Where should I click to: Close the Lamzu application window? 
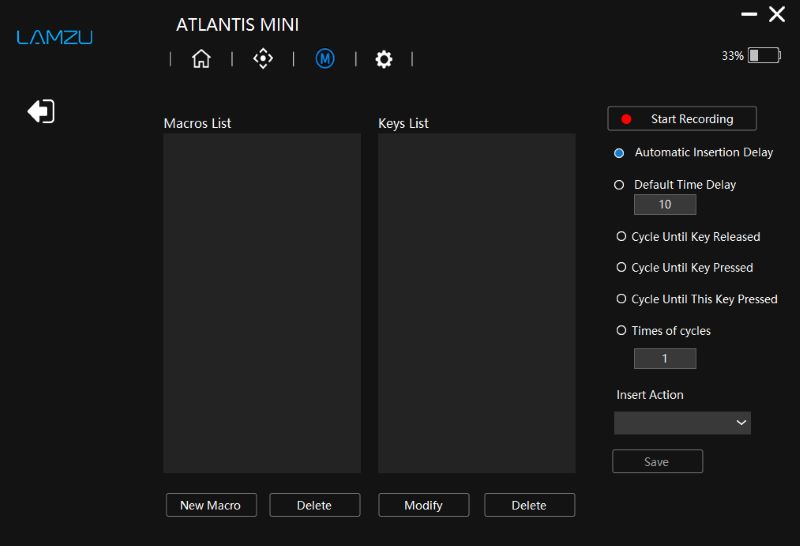pyautogui.click(x=777, y=14)
